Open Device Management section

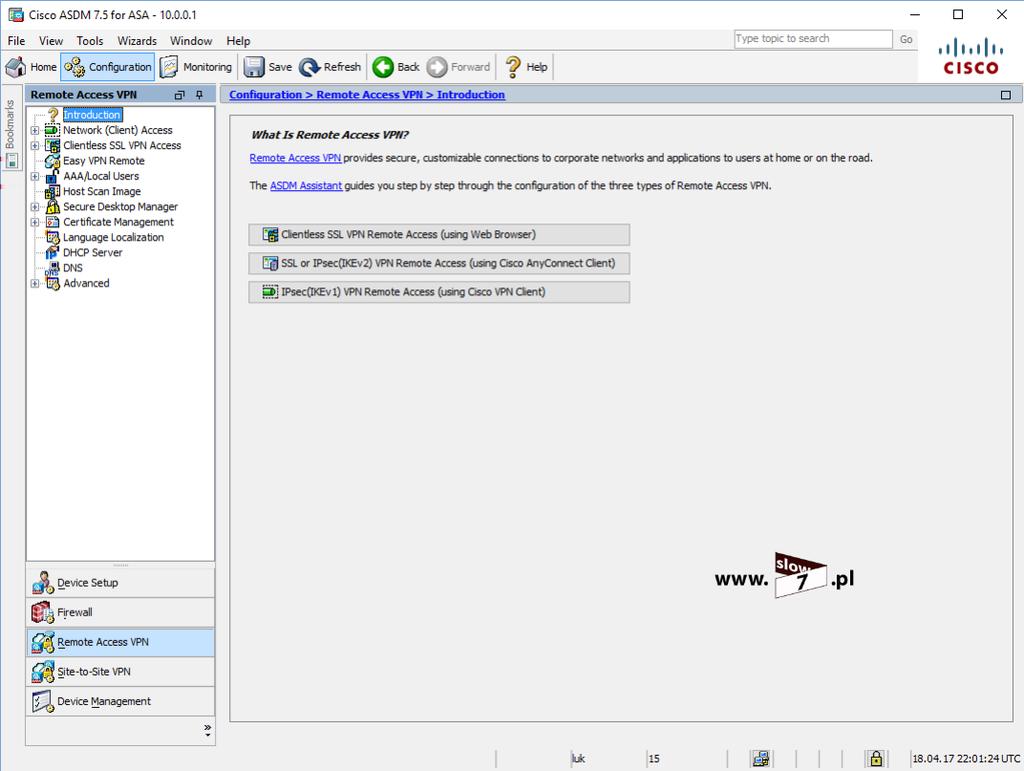tap(120, 701)
